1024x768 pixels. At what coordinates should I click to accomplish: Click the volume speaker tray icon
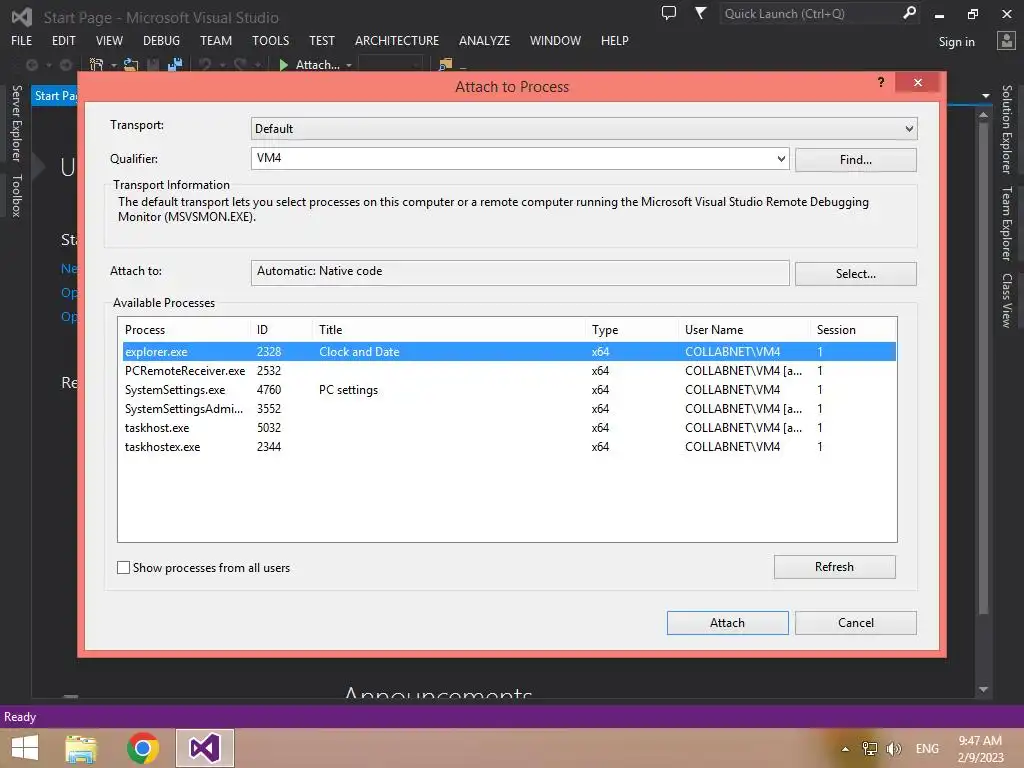[x=893, y=748]
